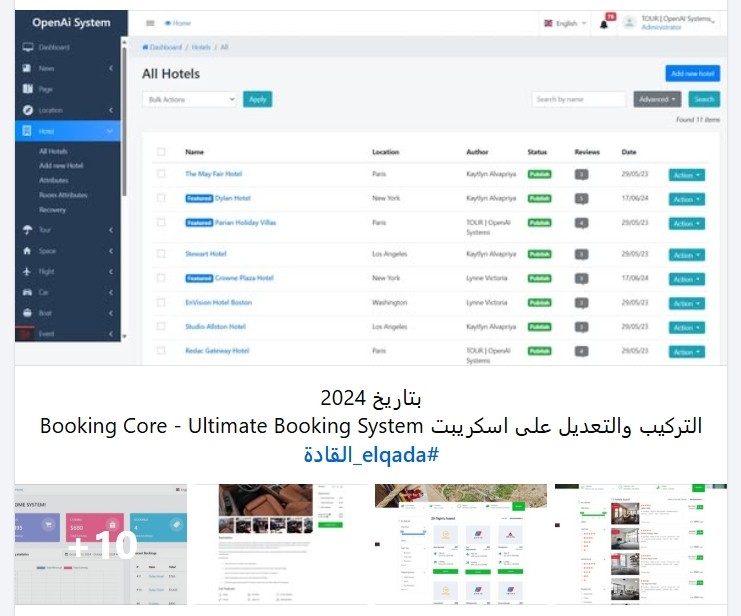Click the user avatar icon in the header
The width and height of the screenshot is (741, 616).
pyautogui.click(x=629, y=22)
